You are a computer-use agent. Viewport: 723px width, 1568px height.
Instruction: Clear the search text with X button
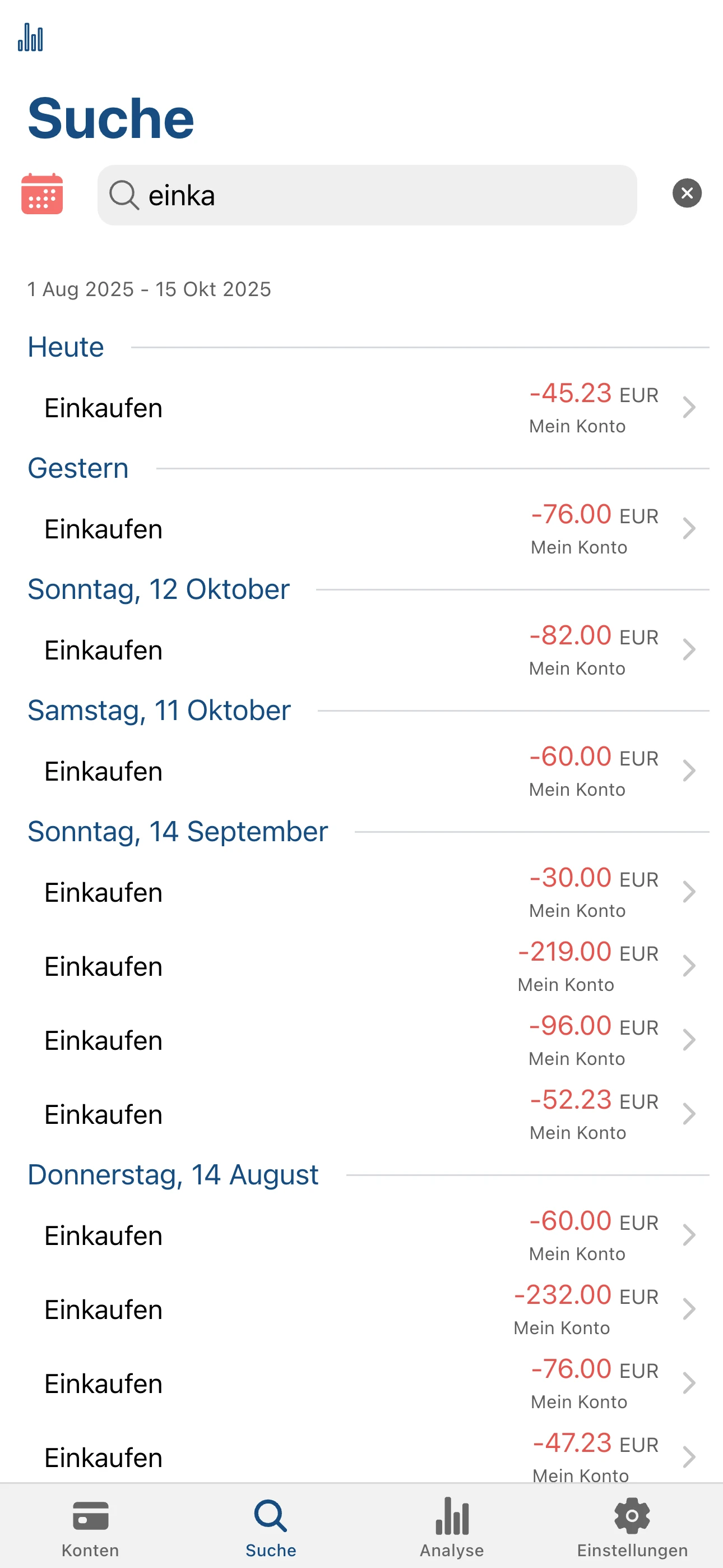(687, 193)
